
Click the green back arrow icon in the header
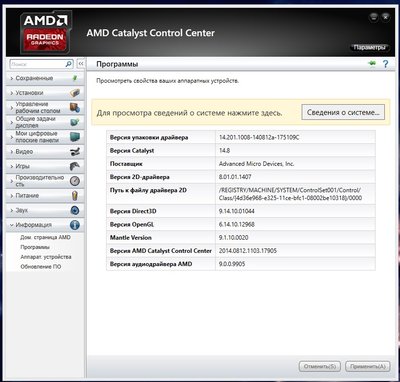372,63
